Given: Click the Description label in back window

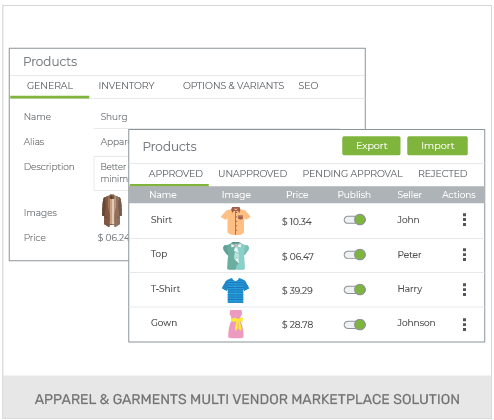Looking at the screenshot, I should [x=49, y=167].
